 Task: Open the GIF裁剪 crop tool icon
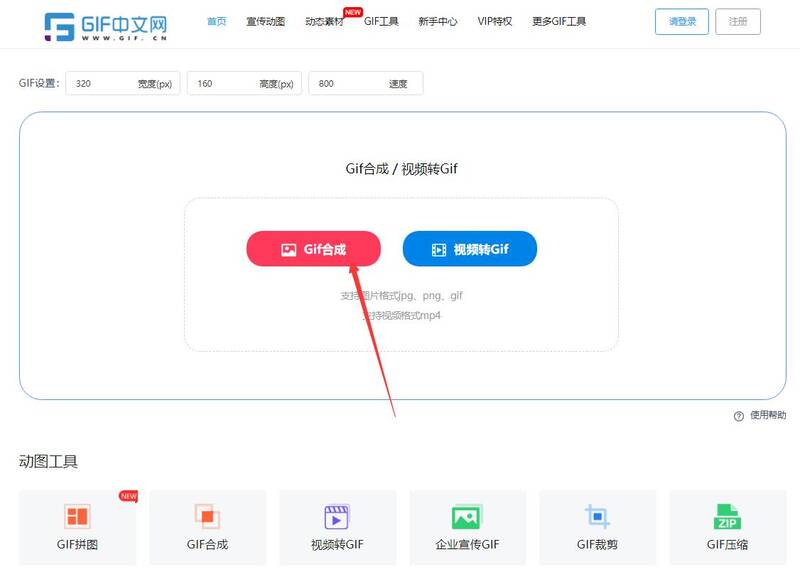[x=597, y=516]
